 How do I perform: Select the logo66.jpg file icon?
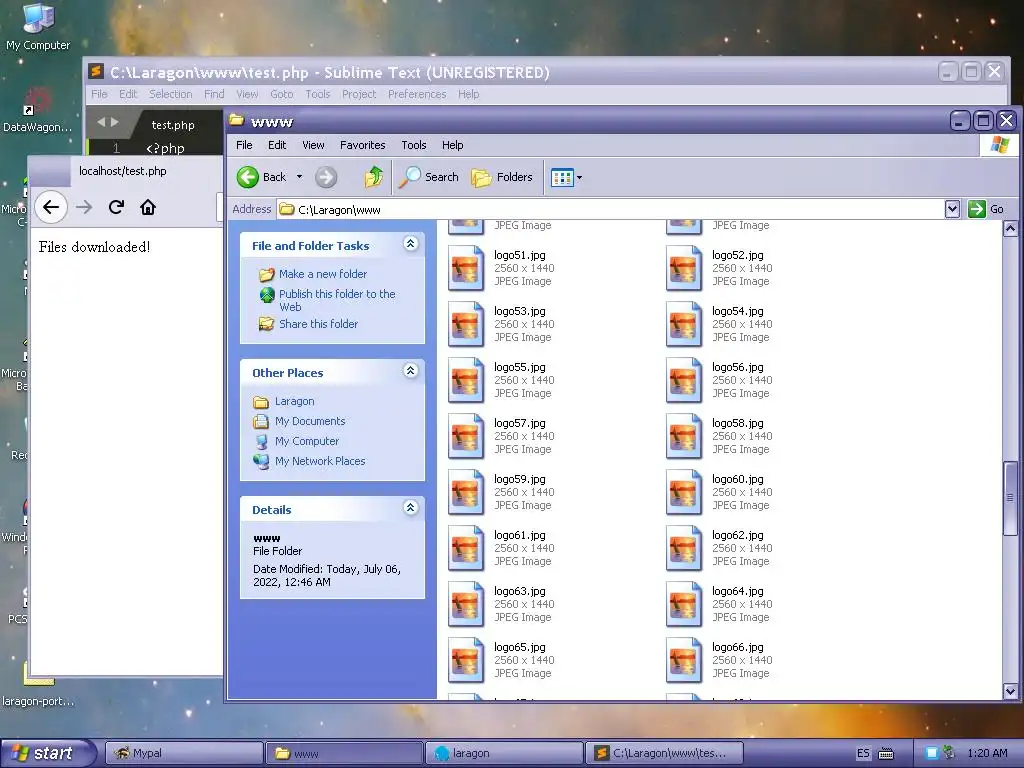tap(684, 660)
